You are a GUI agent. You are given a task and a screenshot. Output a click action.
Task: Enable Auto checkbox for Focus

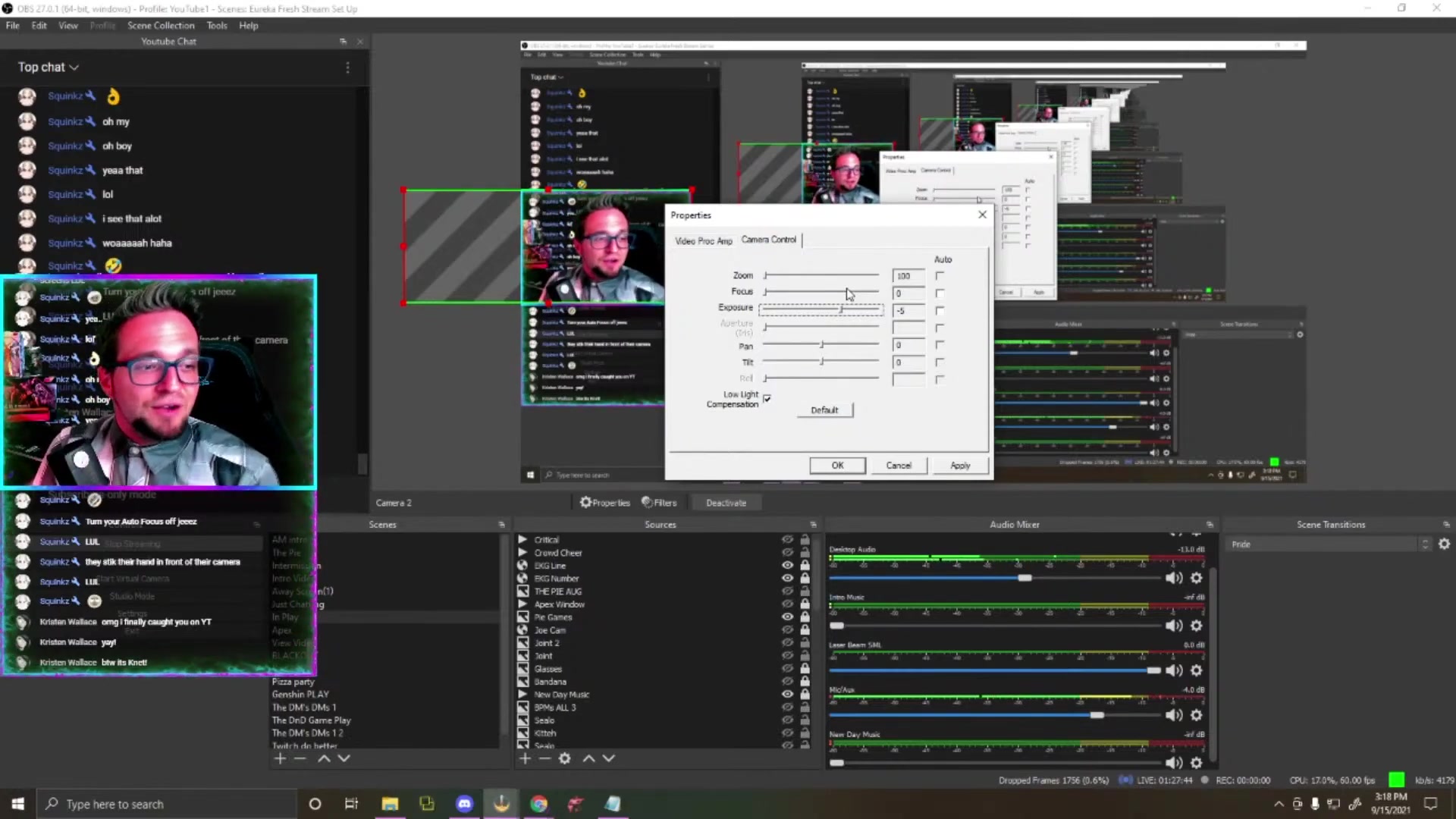(940, 293)
